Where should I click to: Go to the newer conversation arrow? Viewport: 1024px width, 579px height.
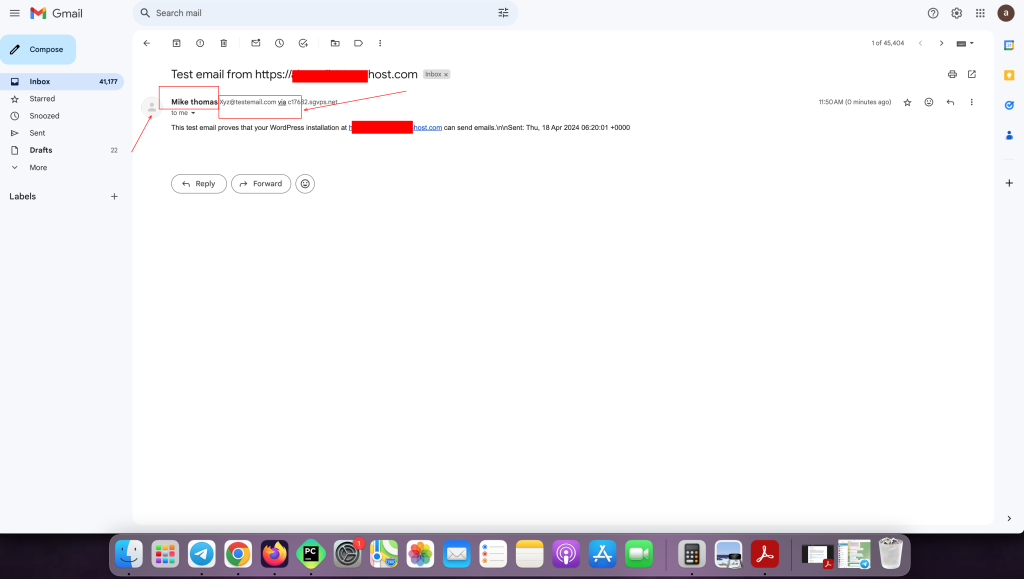click(920, 43)
